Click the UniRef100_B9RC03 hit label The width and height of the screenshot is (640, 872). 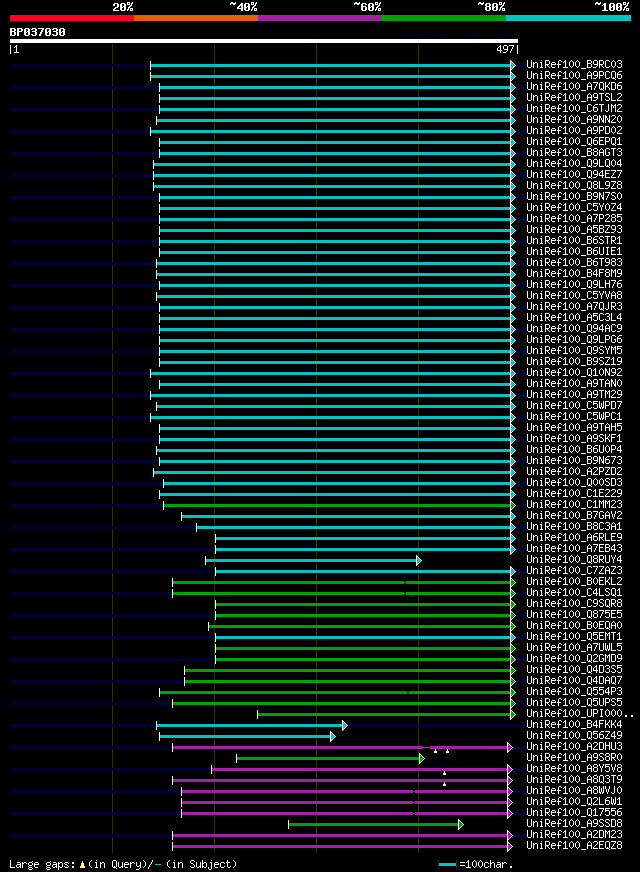coord(574,65)
